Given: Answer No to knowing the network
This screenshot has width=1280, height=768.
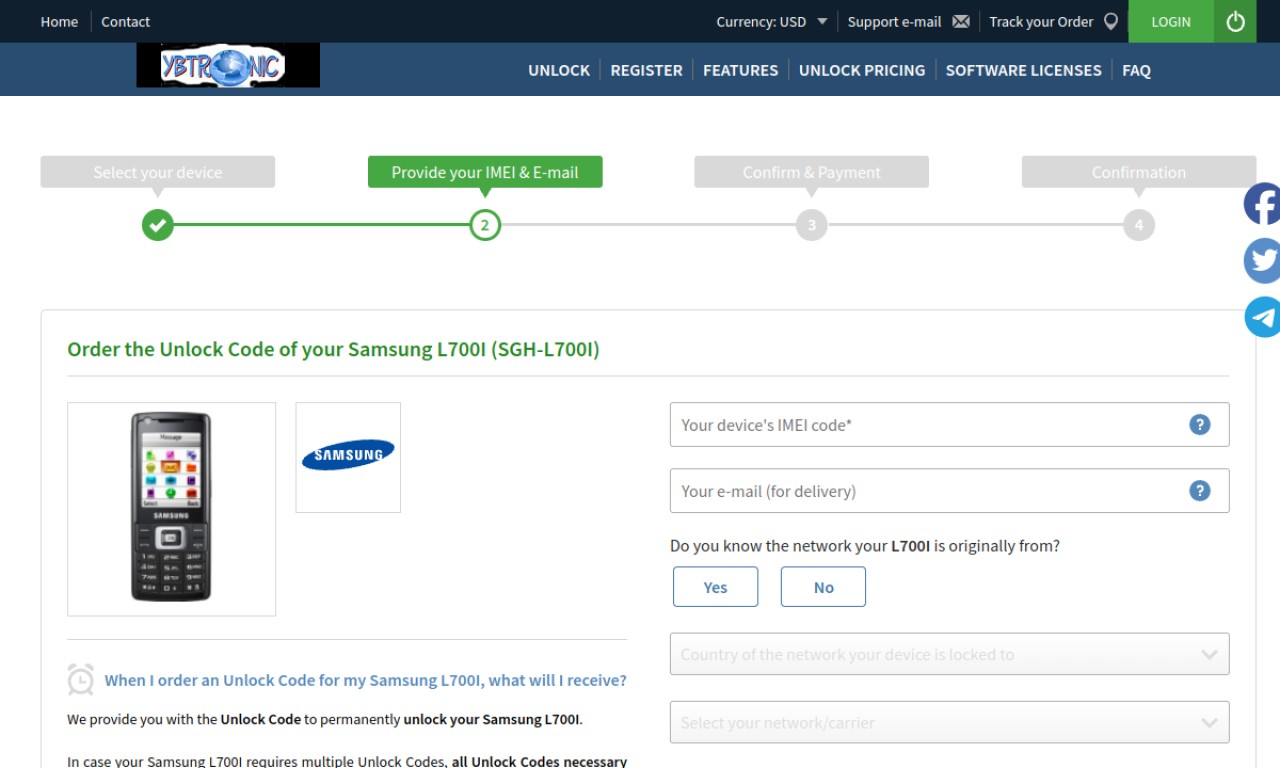Looking at the screenshot, I should 823,587.
